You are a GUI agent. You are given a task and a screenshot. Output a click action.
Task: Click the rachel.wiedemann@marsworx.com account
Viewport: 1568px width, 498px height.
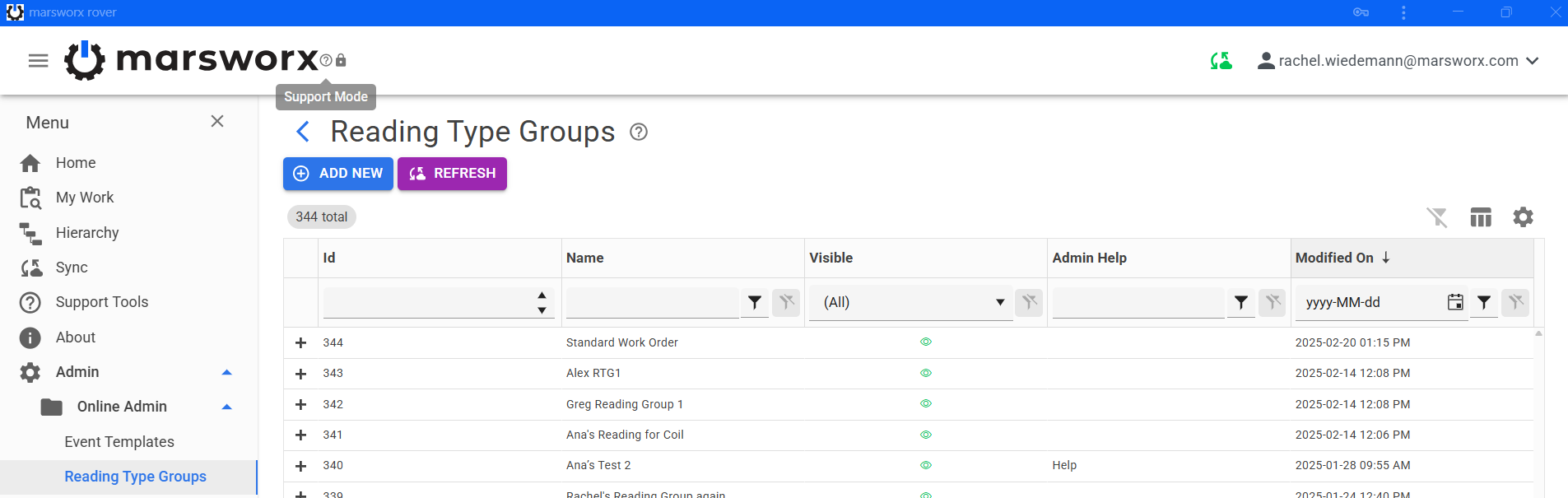pos(1398,61)
